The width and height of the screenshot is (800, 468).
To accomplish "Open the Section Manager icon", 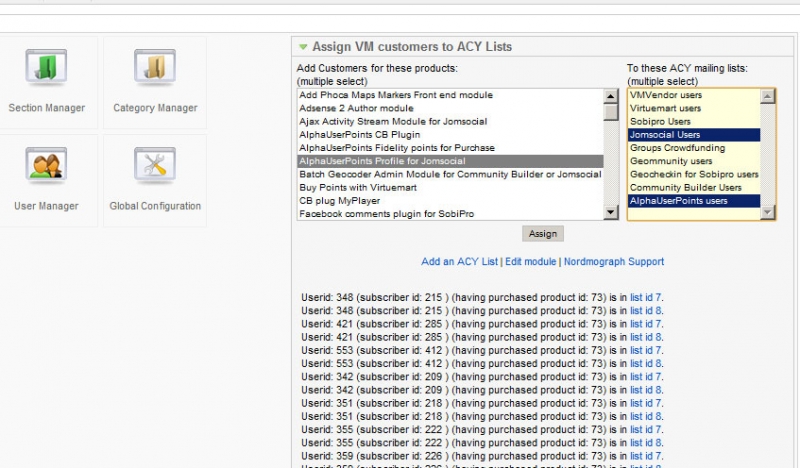I will [x=46, y=66].
